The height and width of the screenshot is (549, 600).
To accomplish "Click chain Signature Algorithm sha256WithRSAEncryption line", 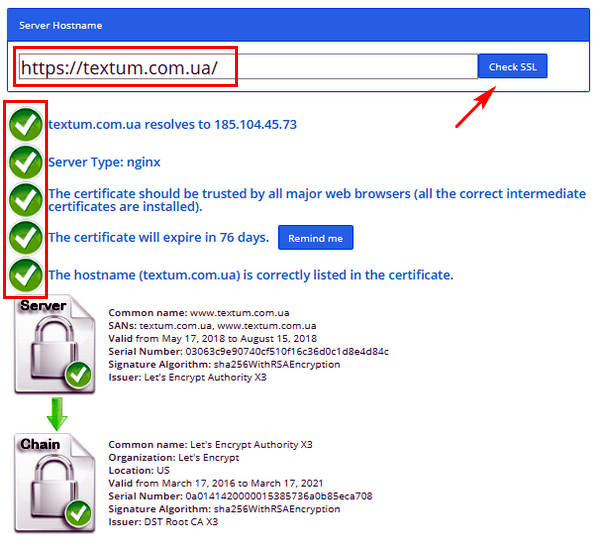I will pyautogui.click(x=224, y=509).
